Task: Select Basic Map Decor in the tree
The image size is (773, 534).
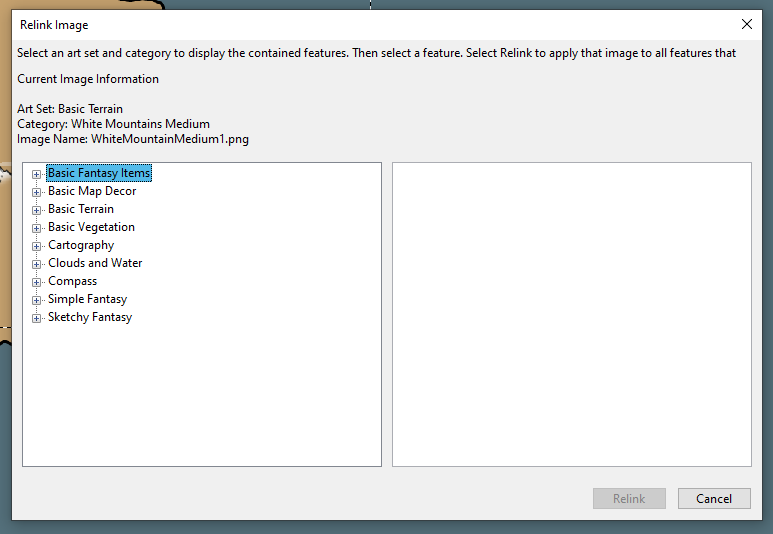Action: [x=92, y=191]
